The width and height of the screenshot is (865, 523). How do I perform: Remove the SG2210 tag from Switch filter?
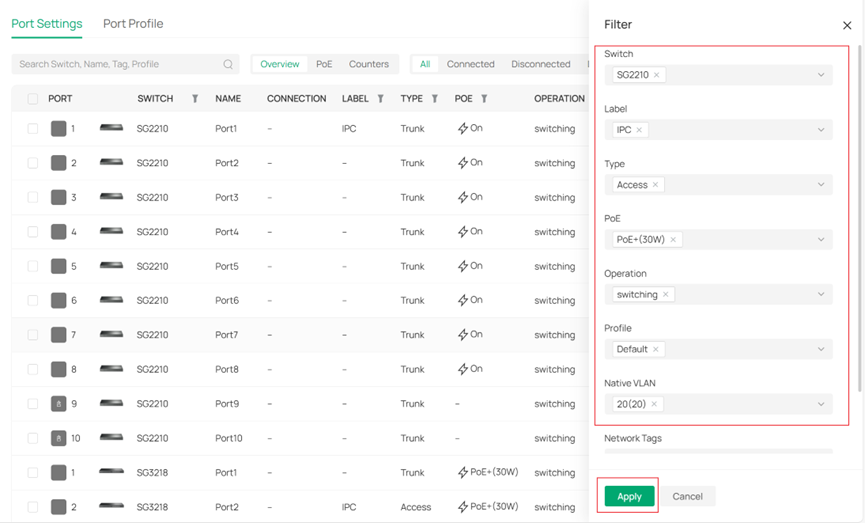coord(656,75)
